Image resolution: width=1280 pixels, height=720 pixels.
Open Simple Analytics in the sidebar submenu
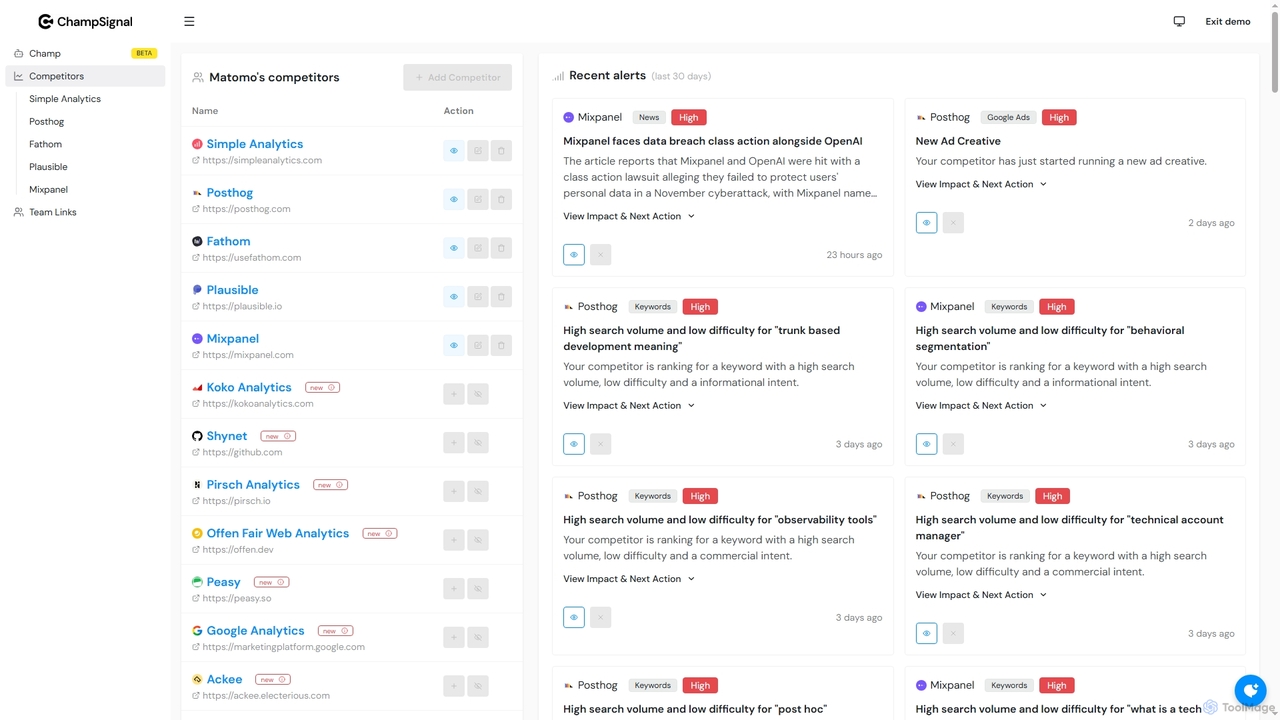click(x=65, y=99)
